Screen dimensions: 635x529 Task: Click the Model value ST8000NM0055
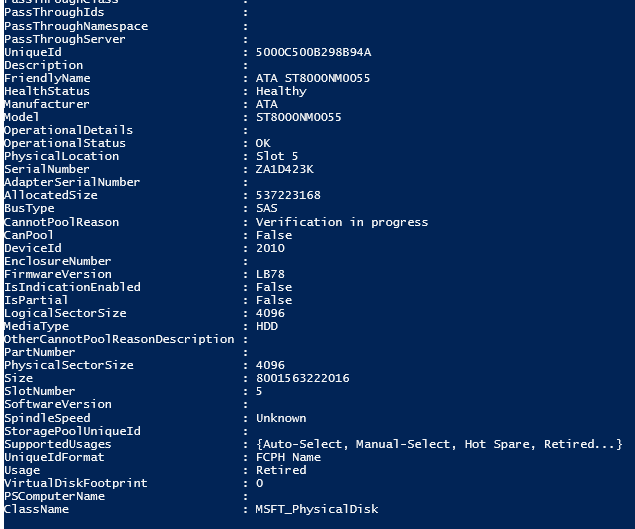click(298, 117)
